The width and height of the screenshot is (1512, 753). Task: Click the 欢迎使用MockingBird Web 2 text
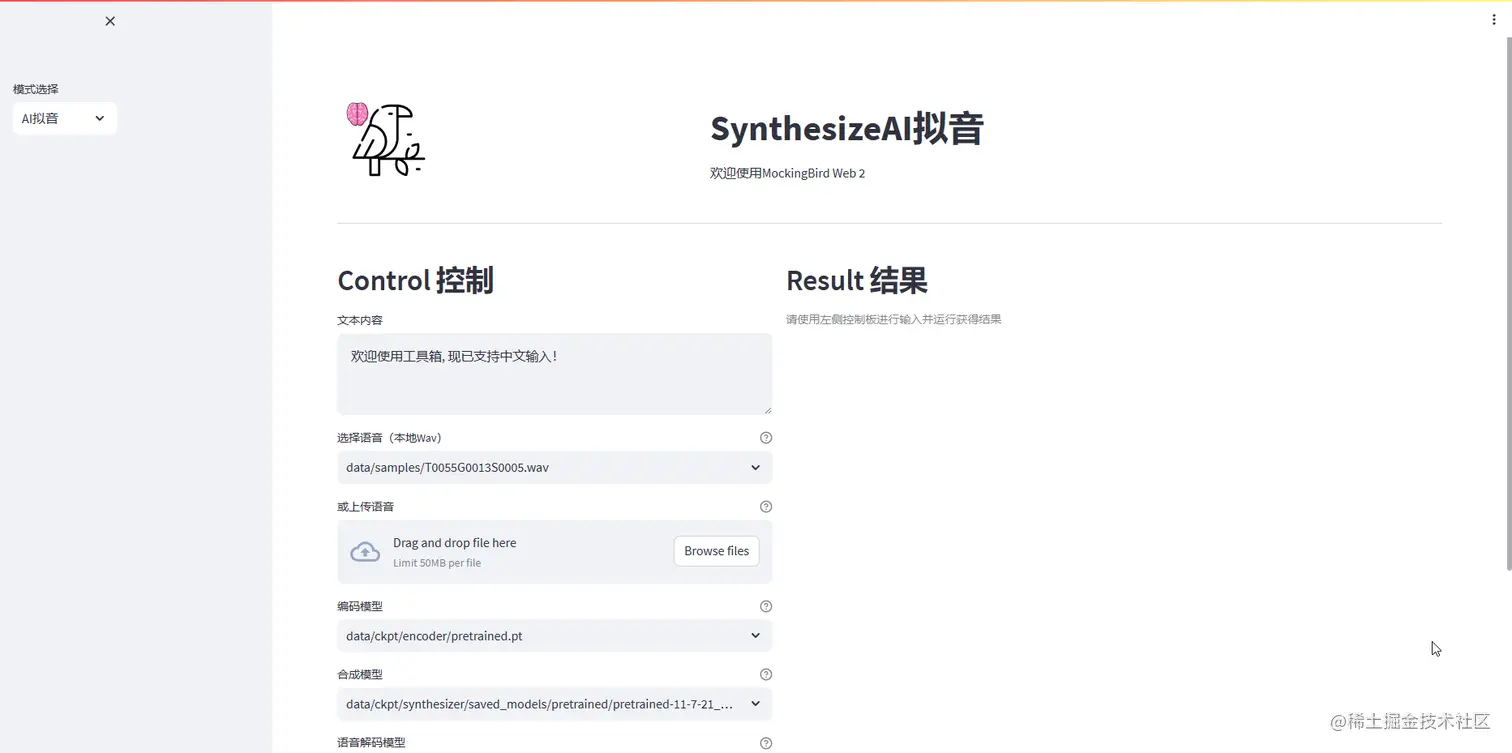pyautogui.click(x=787, y=173)
